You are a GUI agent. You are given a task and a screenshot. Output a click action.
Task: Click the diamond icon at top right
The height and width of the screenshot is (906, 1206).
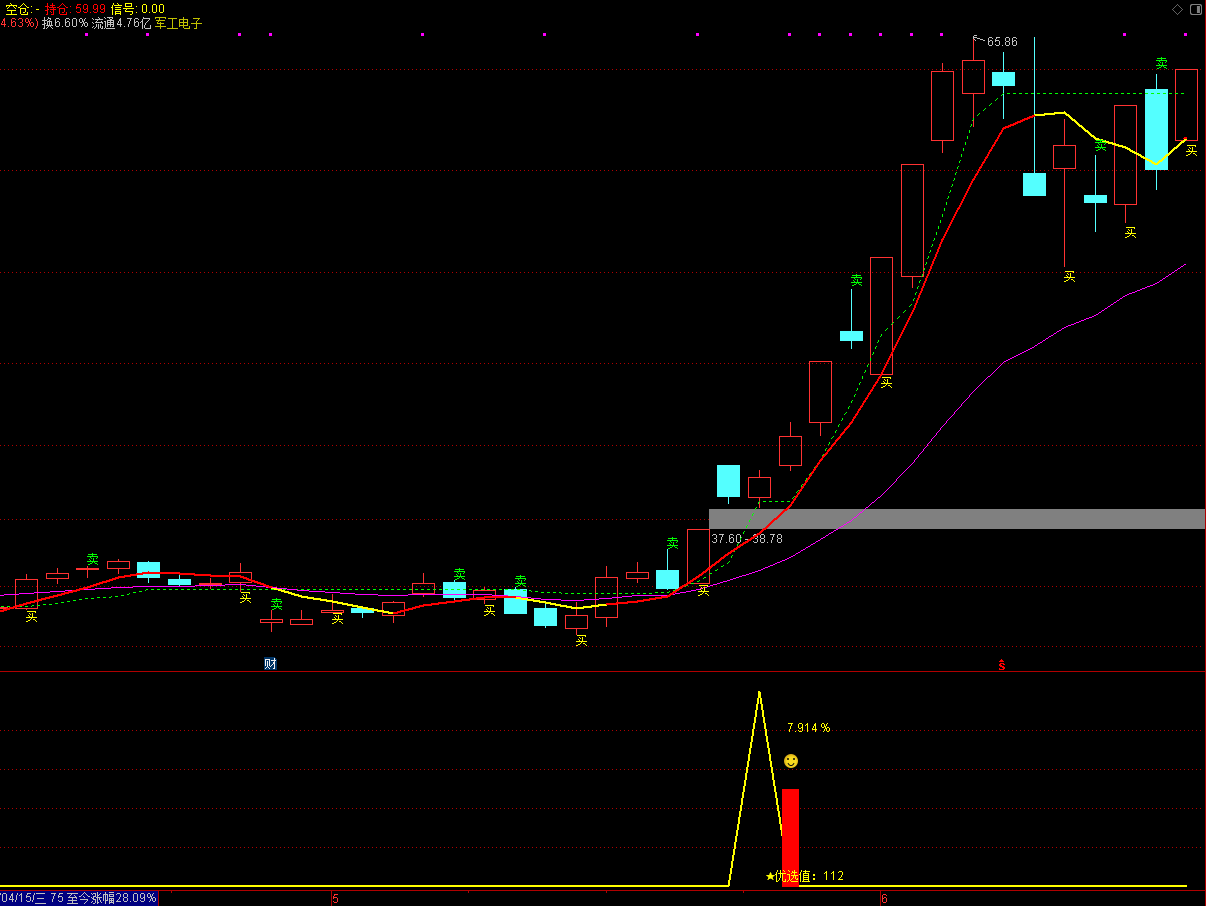tap(1177, 8)
